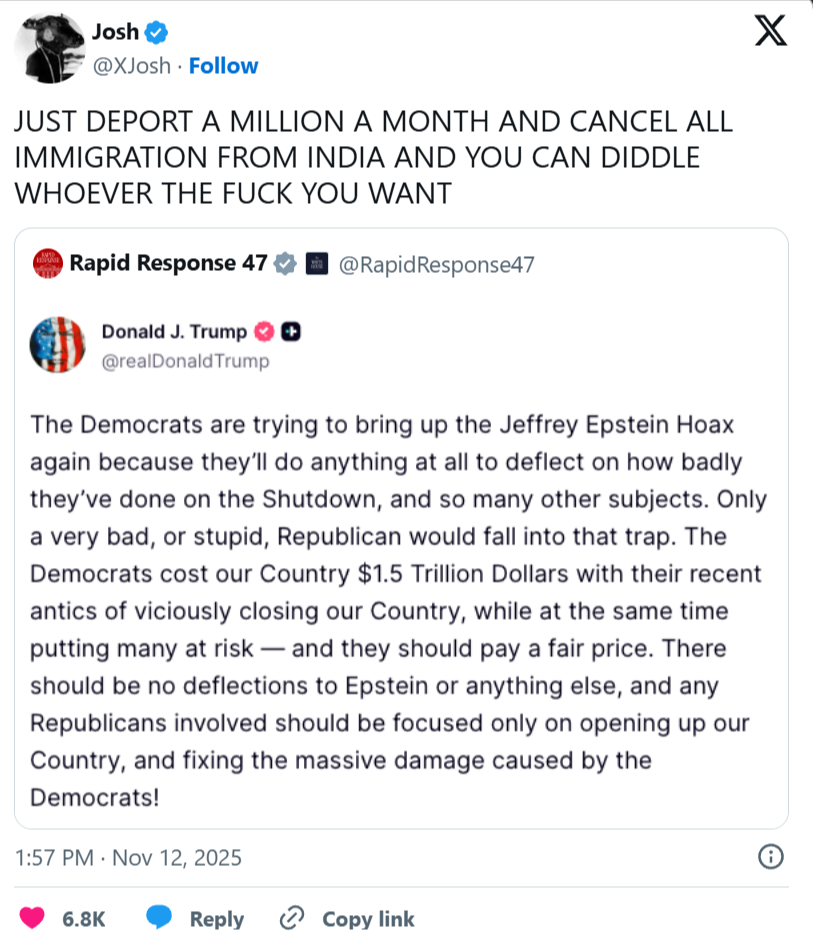This screenshot has height=942, width=813.
Task: Click Donald J. Trump's avatar image
Action: tap(58, 345)
